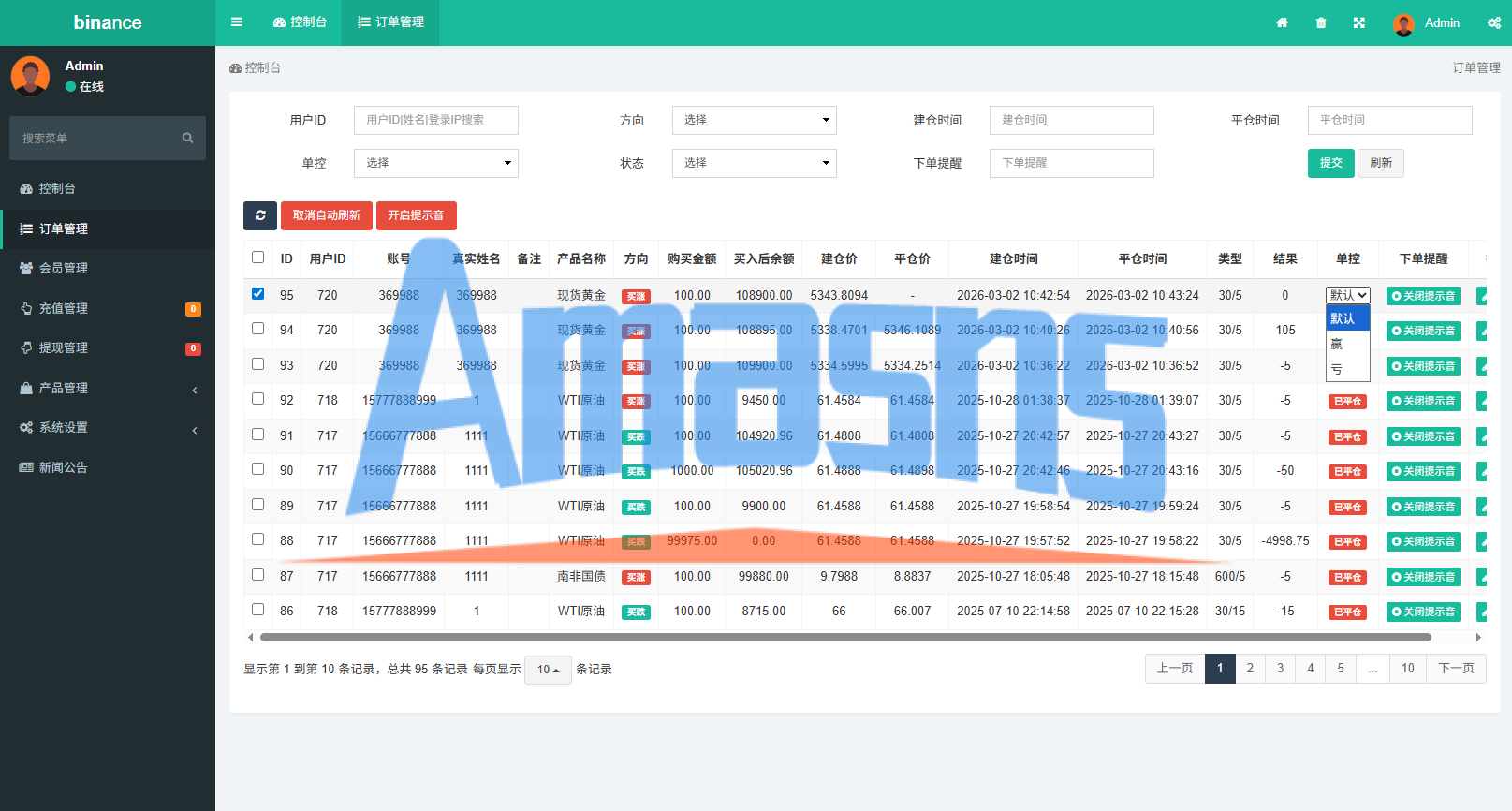Click the green edit icon in order 90 row
Screen dimensions: 1512x811
tap(1482, 471)
